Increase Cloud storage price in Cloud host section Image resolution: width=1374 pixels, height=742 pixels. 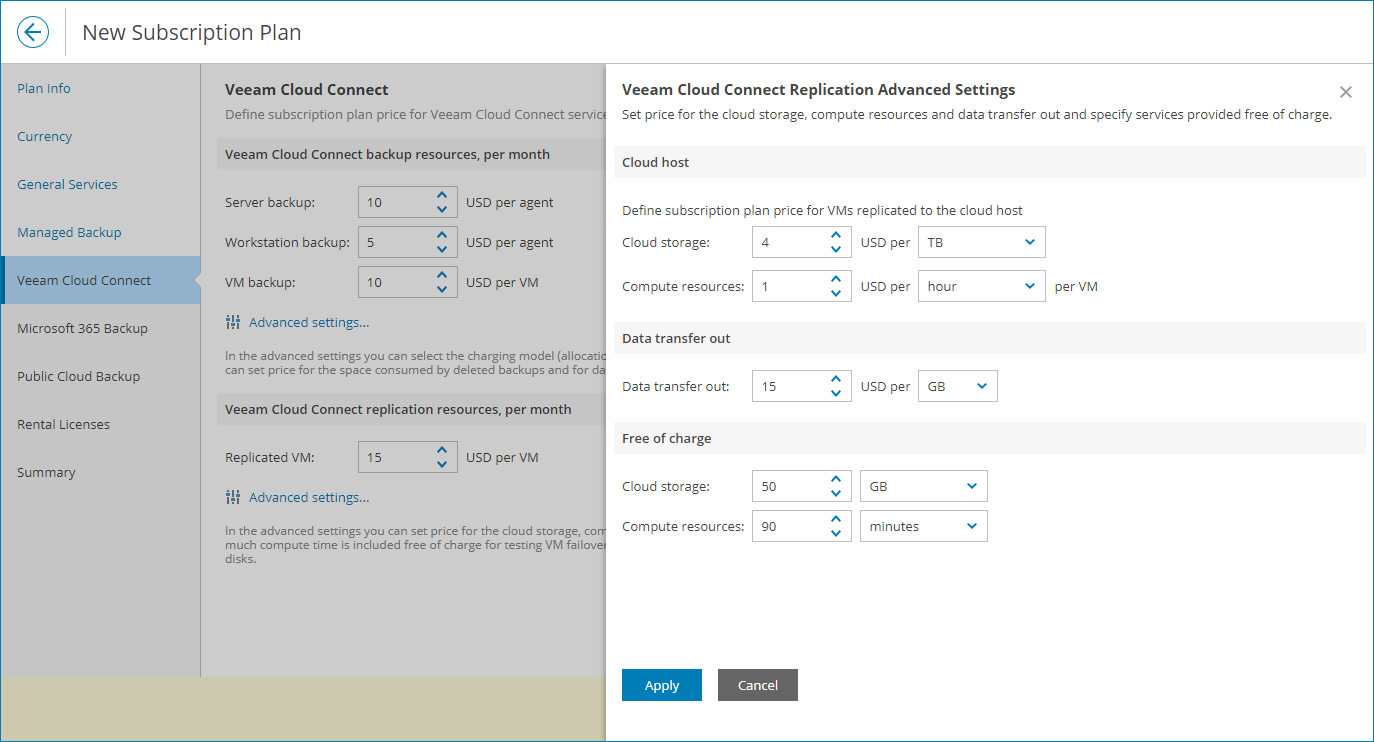pyautogui.click(x=835, y=235)
